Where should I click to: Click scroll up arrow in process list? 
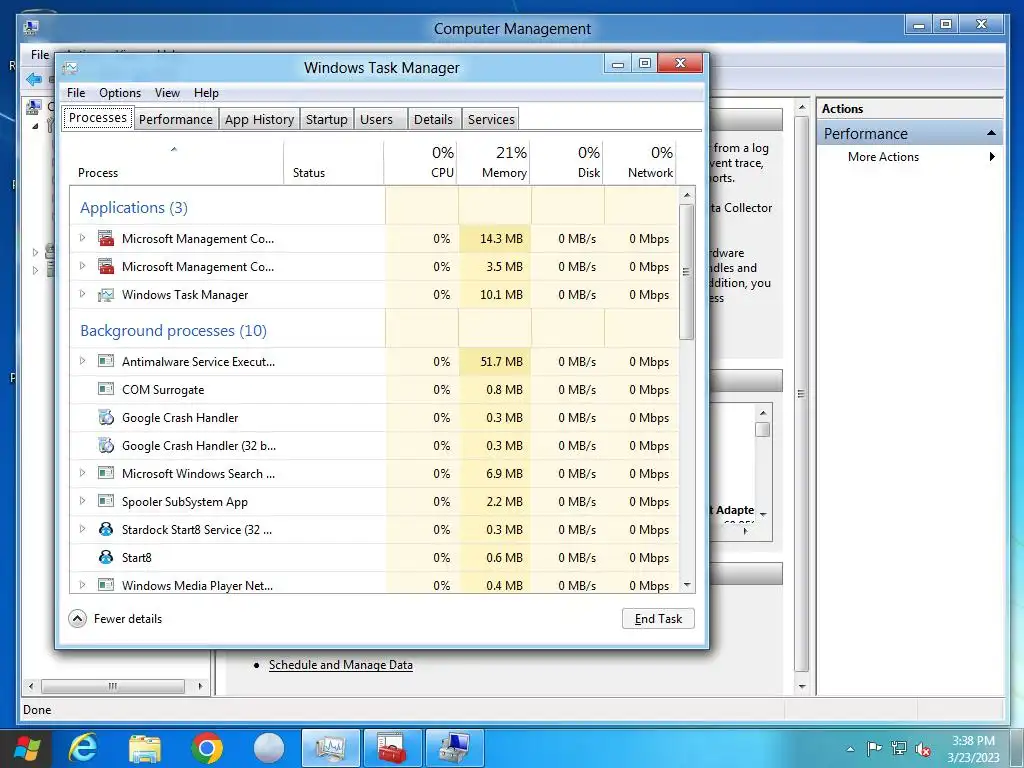click(x=686, y=195)
